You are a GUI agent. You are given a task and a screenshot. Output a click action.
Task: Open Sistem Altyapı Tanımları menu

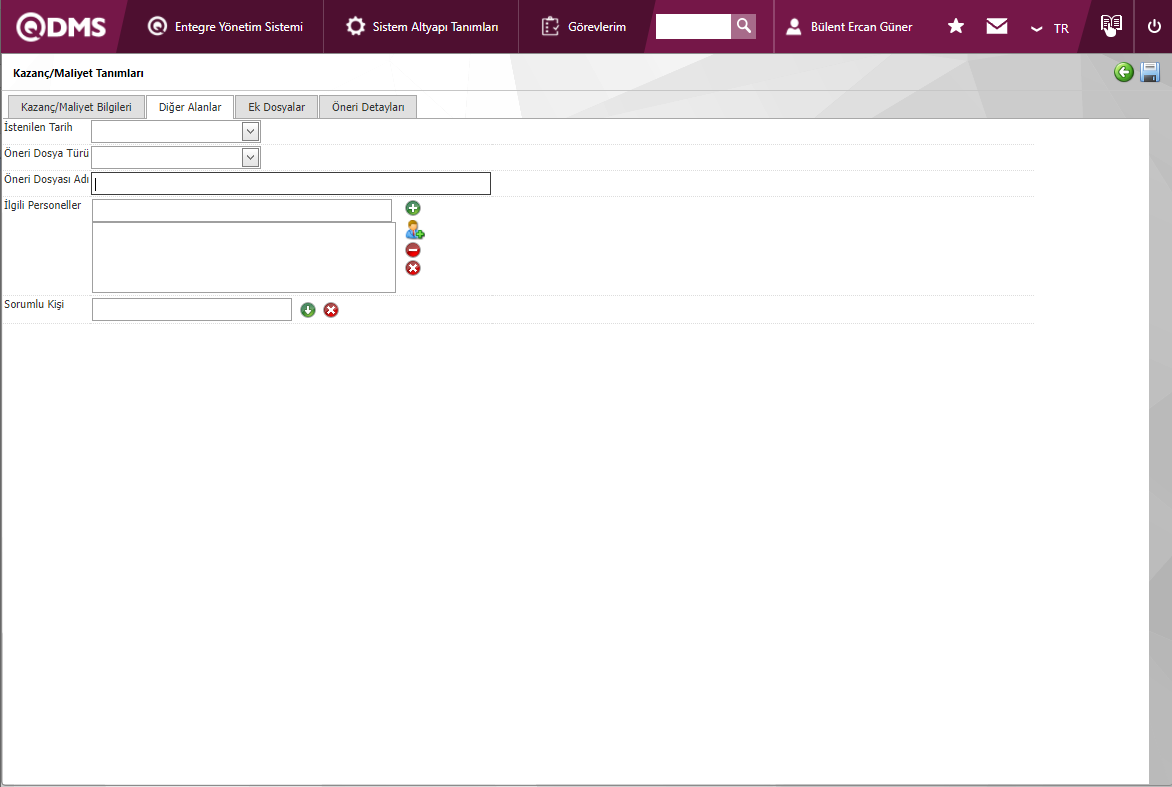tap(422, 27)
